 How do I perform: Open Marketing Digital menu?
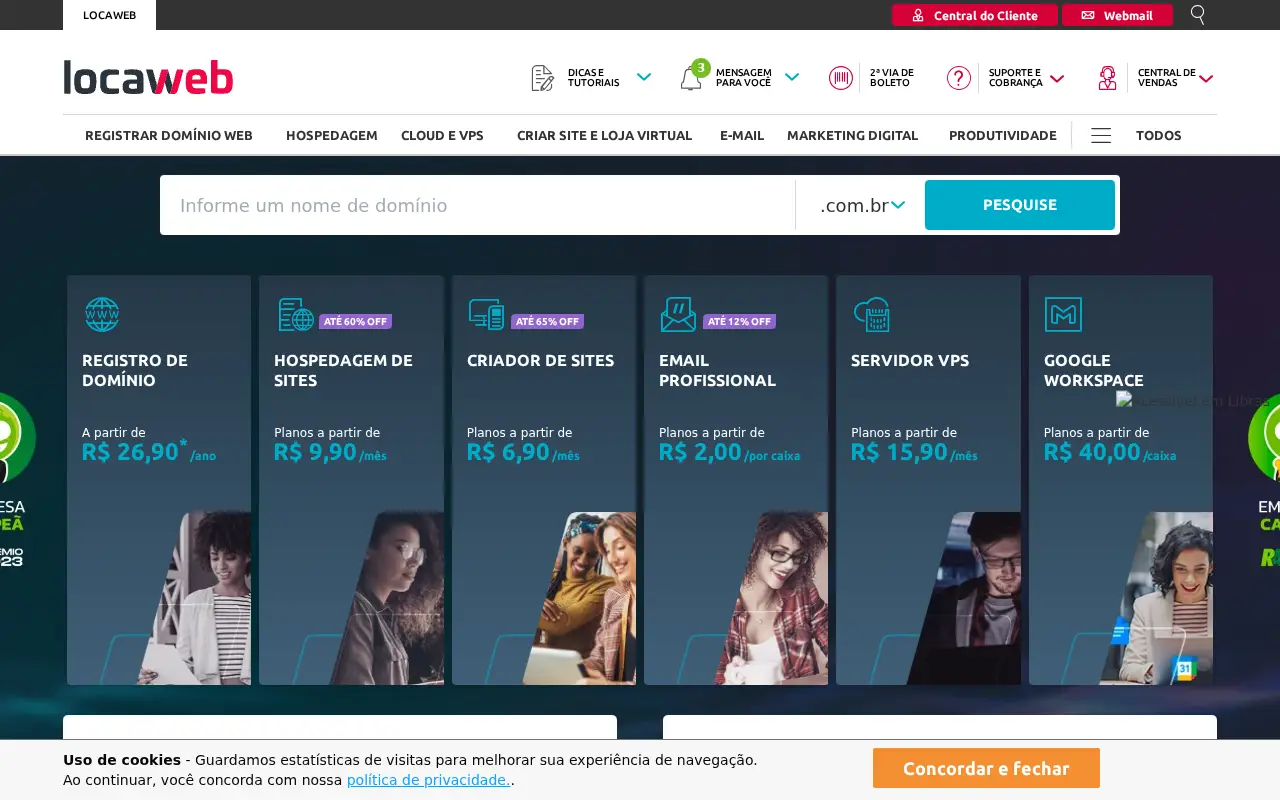(x=852, y=135)
